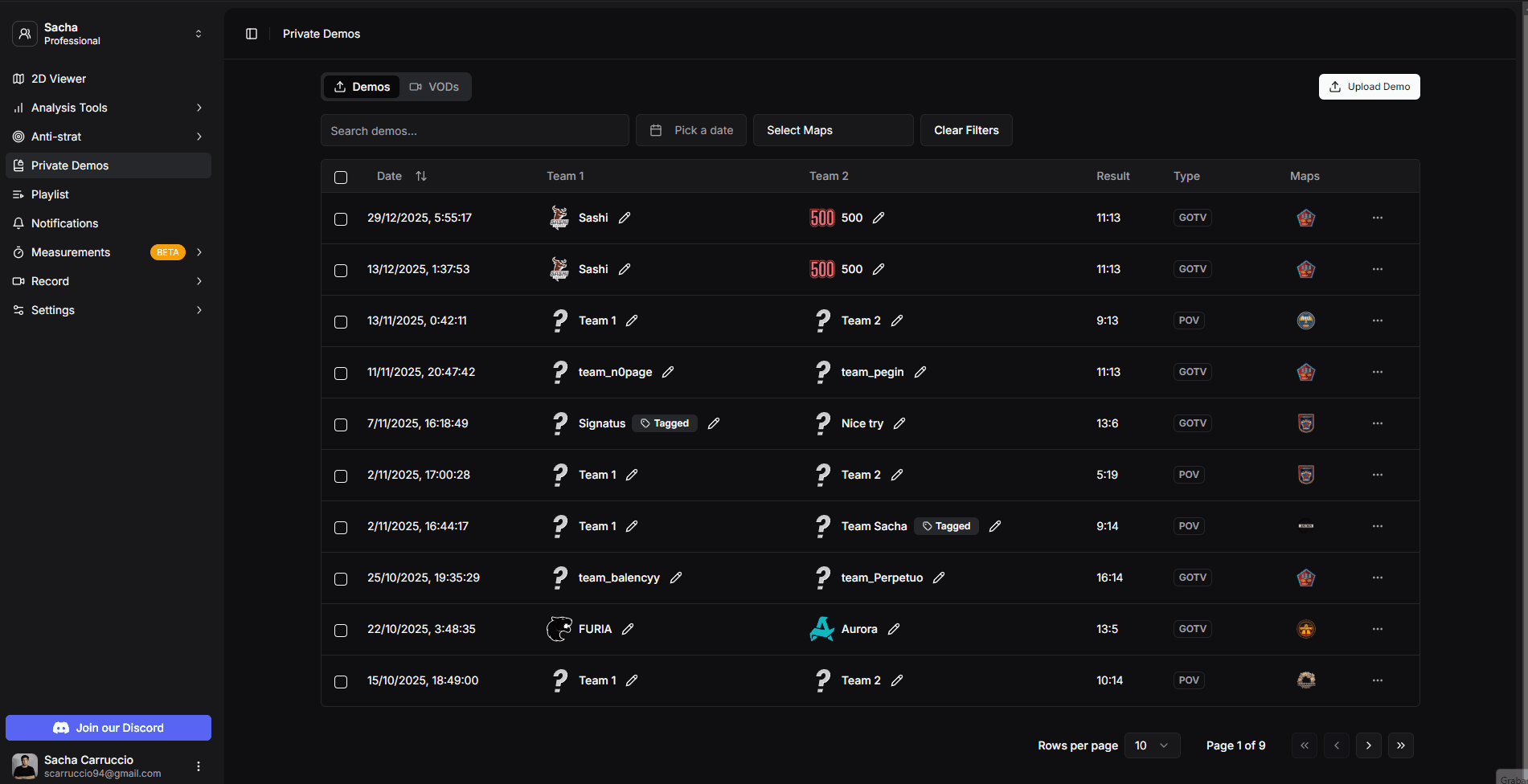Viewport: 1528px width, 784px height.
Task: Toggle the sidebar collapse icon
Action: point(252,34)
